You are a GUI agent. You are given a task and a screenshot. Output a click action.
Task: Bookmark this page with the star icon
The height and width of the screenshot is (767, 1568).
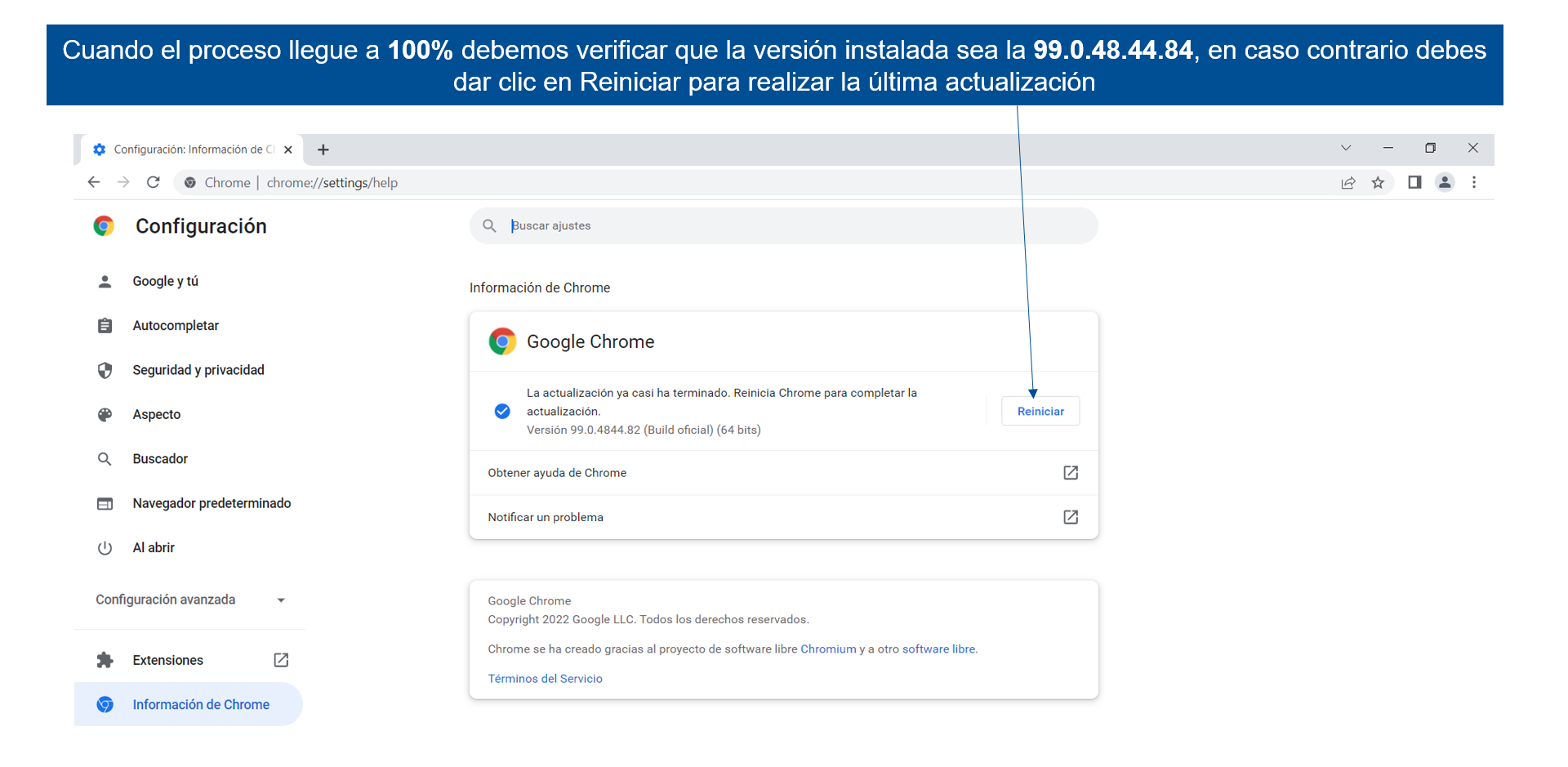[1378, 182]
